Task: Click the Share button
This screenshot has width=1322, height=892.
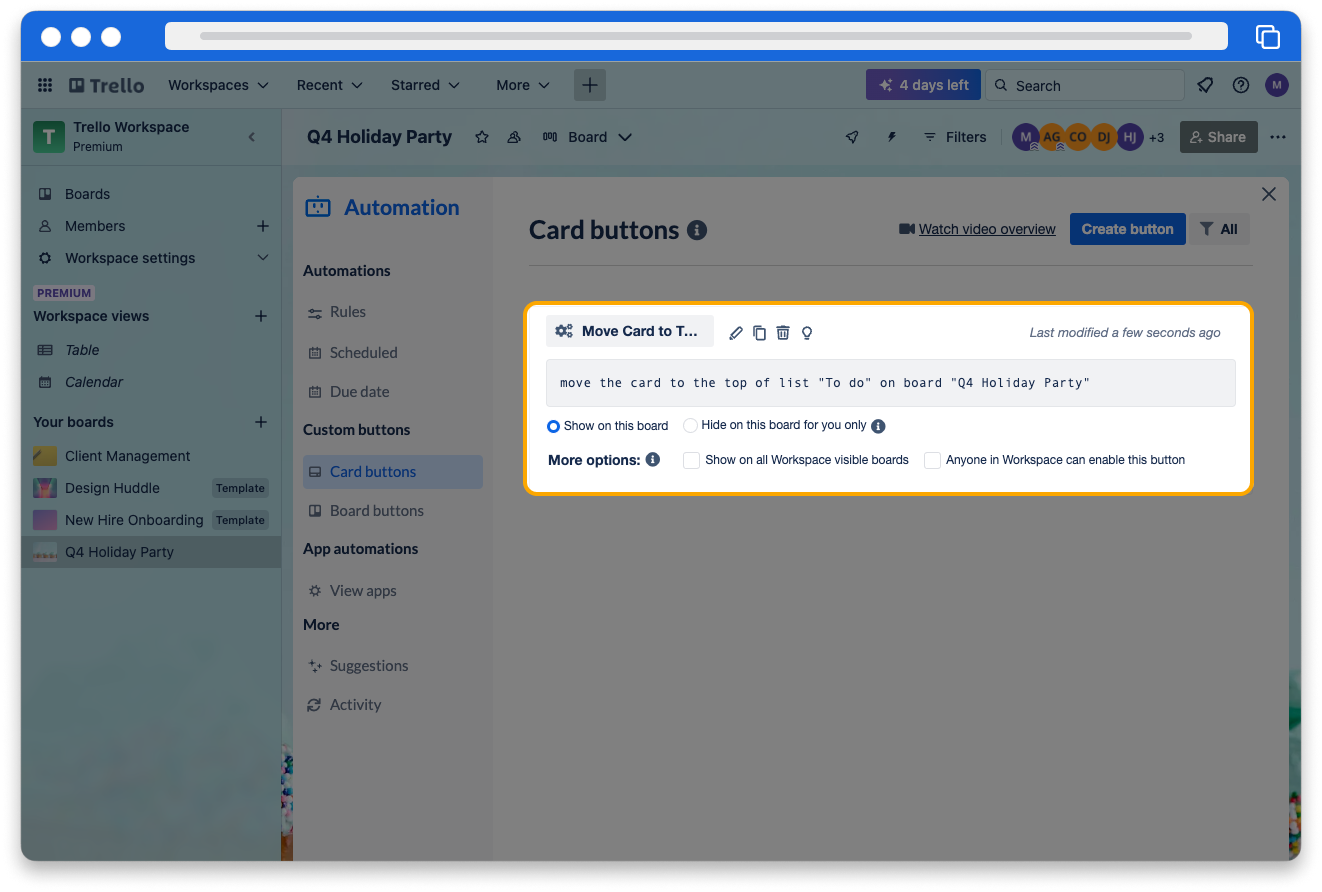Action: [1218, 137]
